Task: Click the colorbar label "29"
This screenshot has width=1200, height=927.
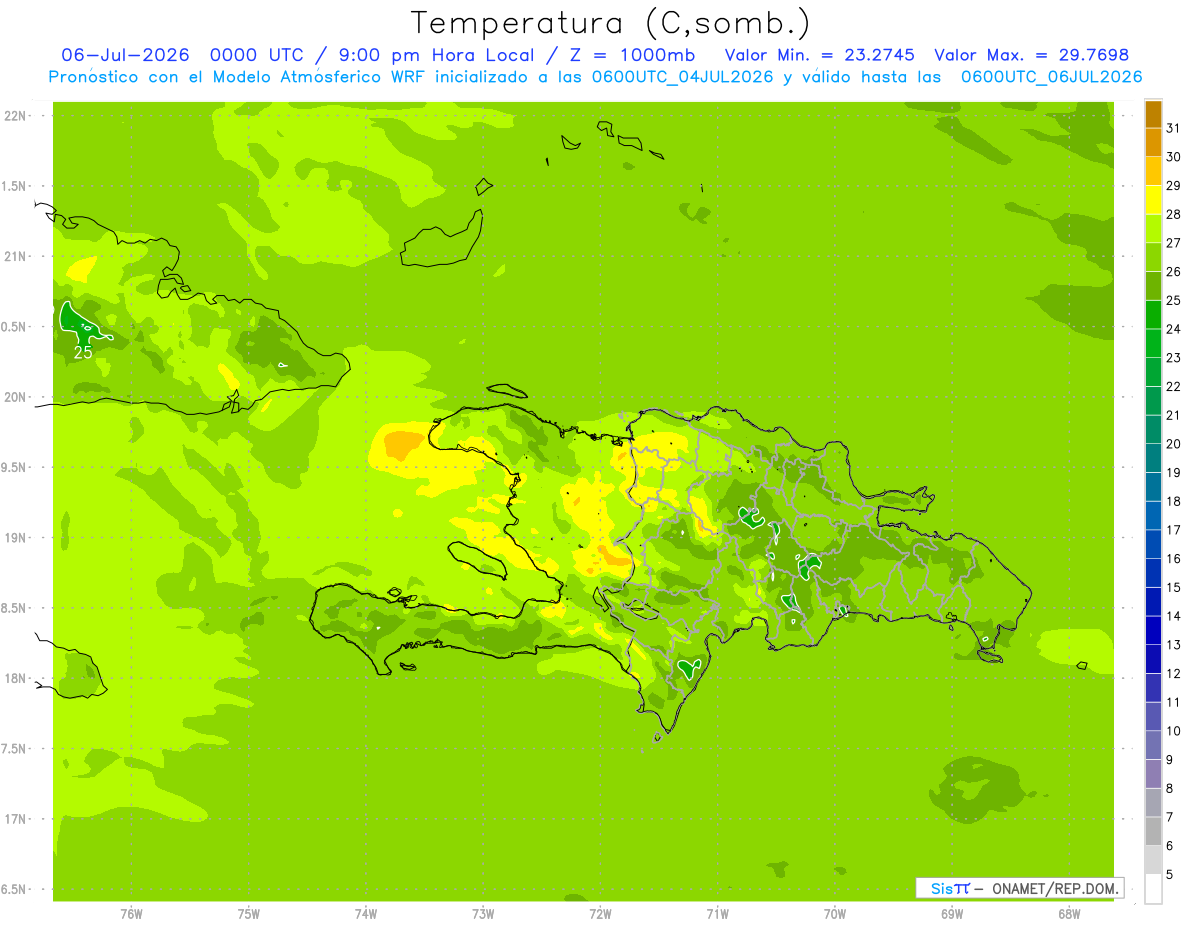Action: click(1174, 186)
